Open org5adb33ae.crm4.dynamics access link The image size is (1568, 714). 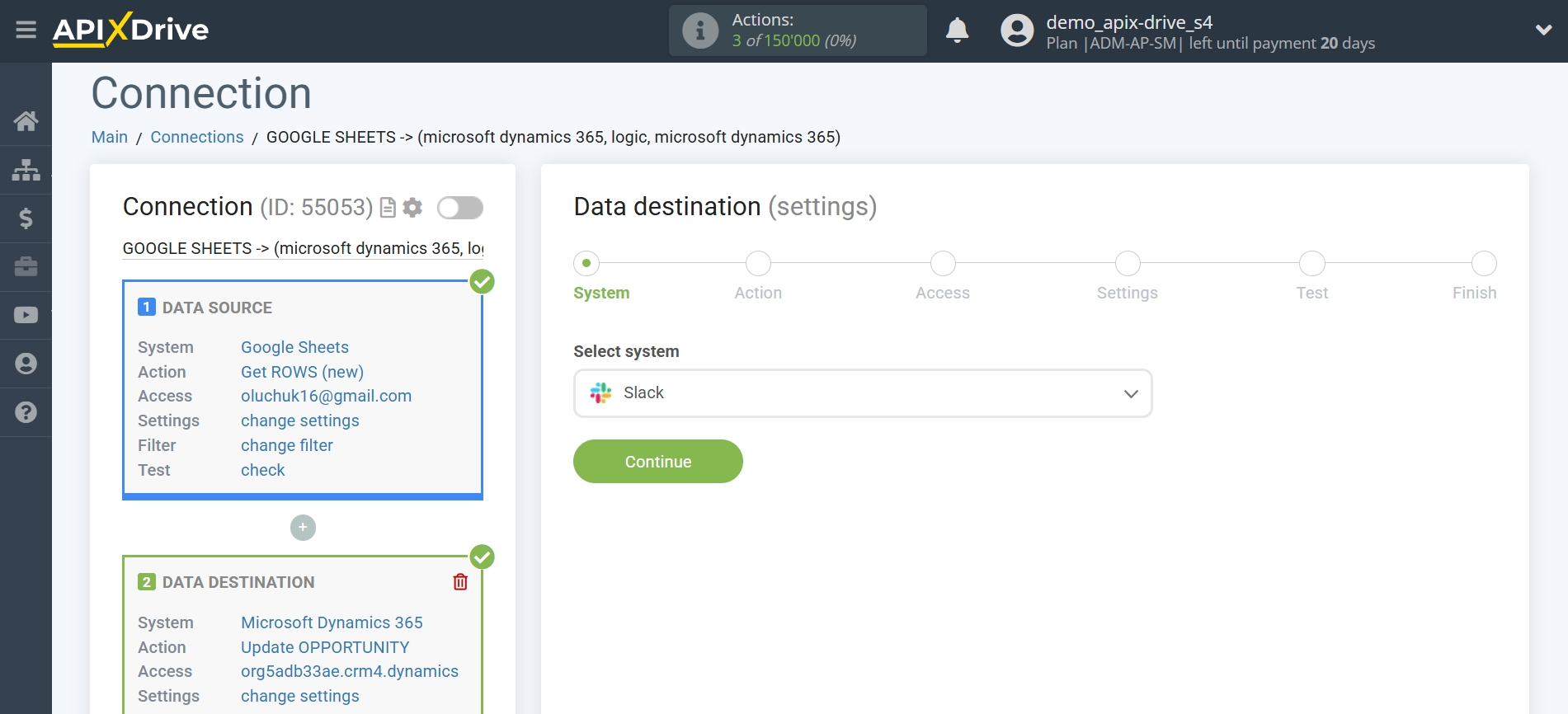pos(350,671)
